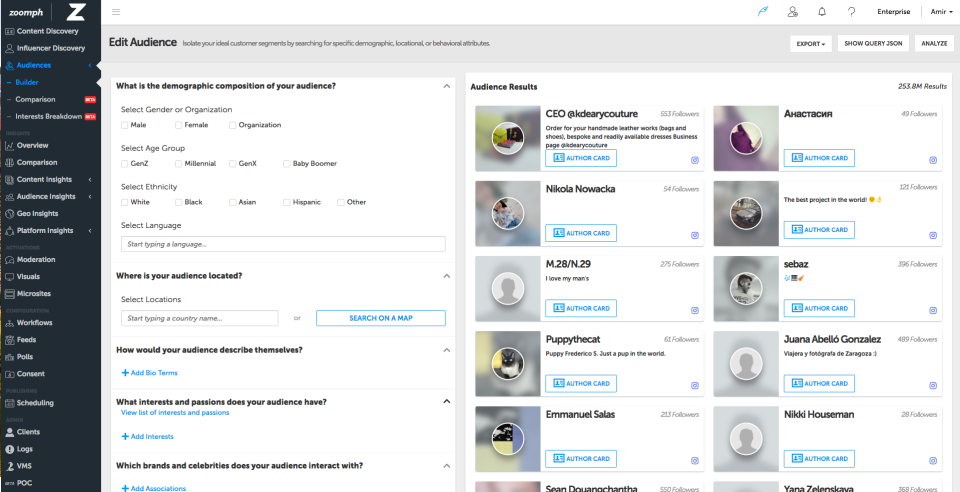Screen dimensions: 960x492
Task: Check the Organization checkbox
Action: tap(233, 125)
